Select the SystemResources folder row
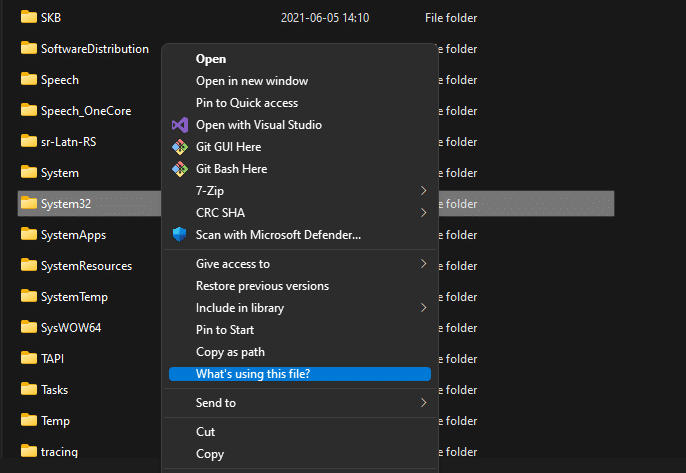Viewport: 686px width, 473px height. pyautogui.click(x=86, y=266)
